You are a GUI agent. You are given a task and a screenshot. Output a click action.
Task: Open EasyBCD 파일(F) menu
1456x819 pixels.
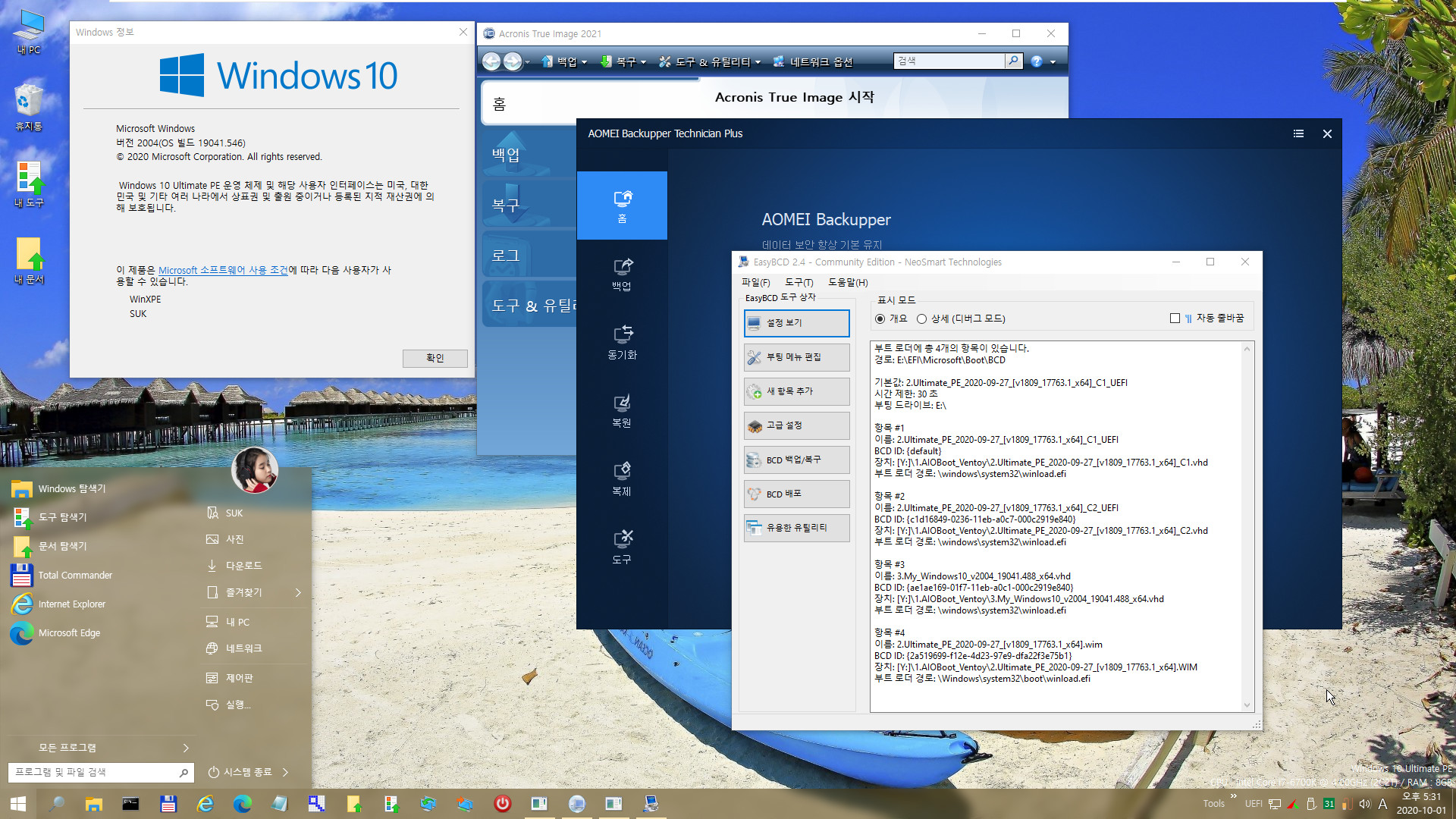tap(755, 282)
